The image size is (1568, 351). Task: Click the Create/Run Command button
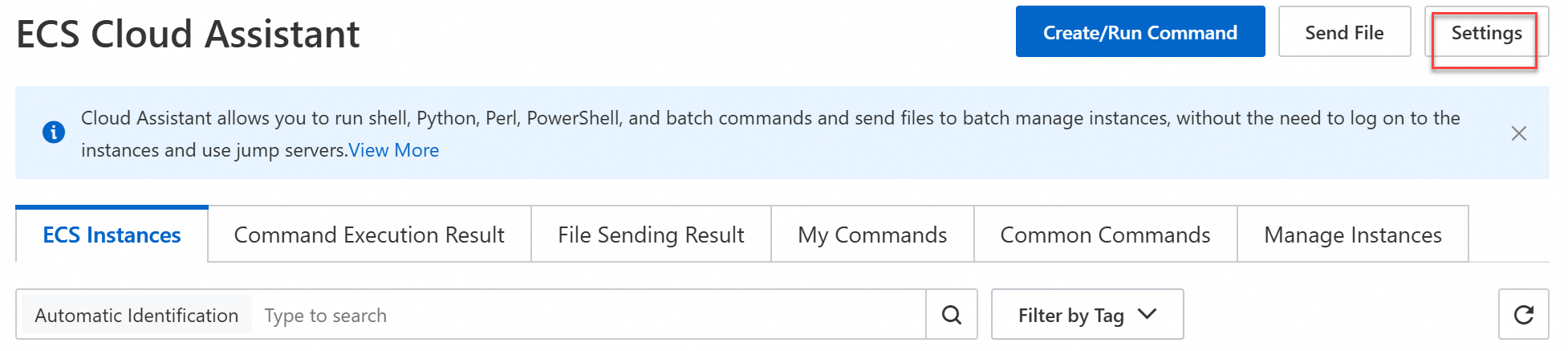click(x=1139, y=32)
